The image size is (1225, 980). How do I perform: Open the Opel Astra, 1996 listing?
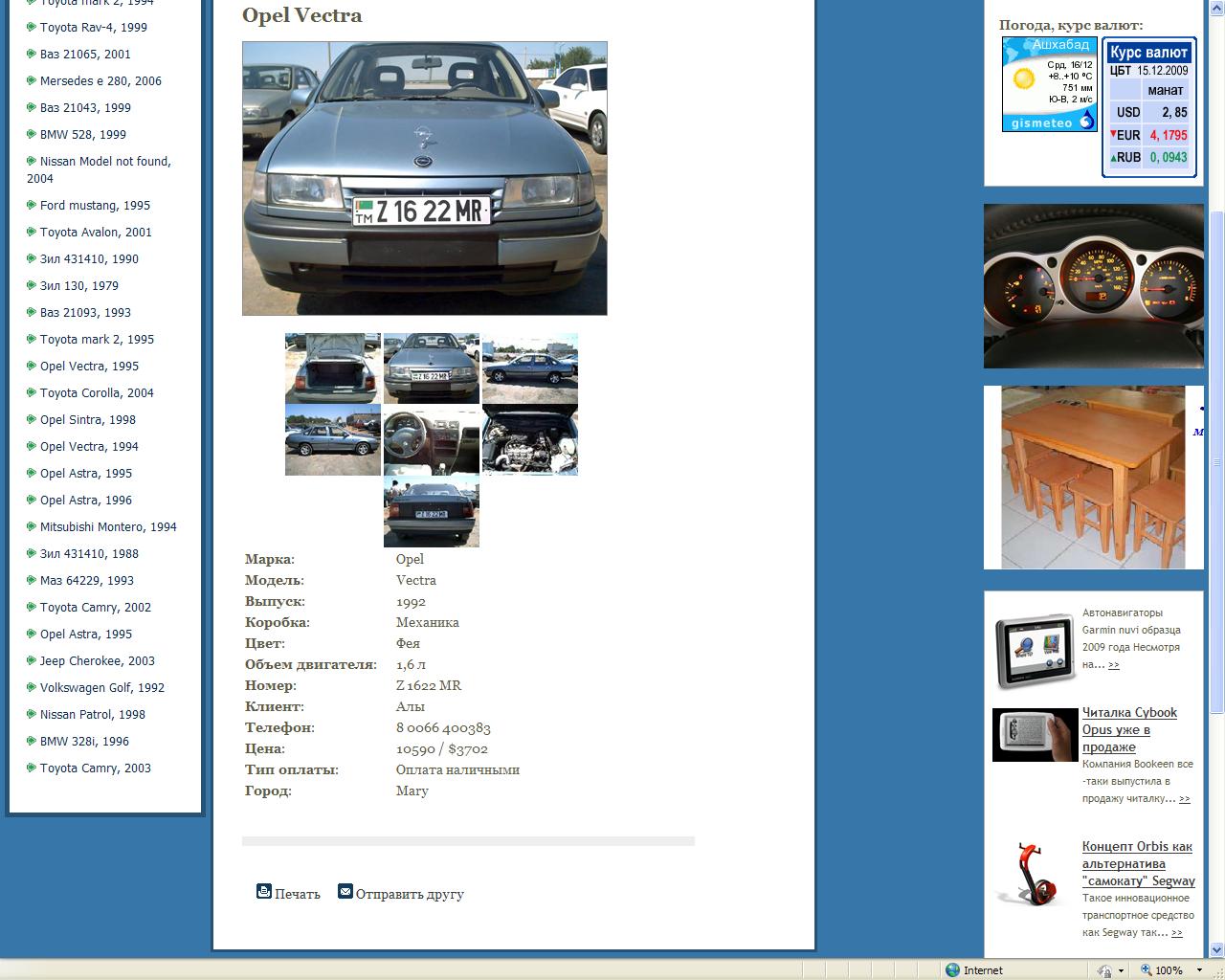pos(86,500)
